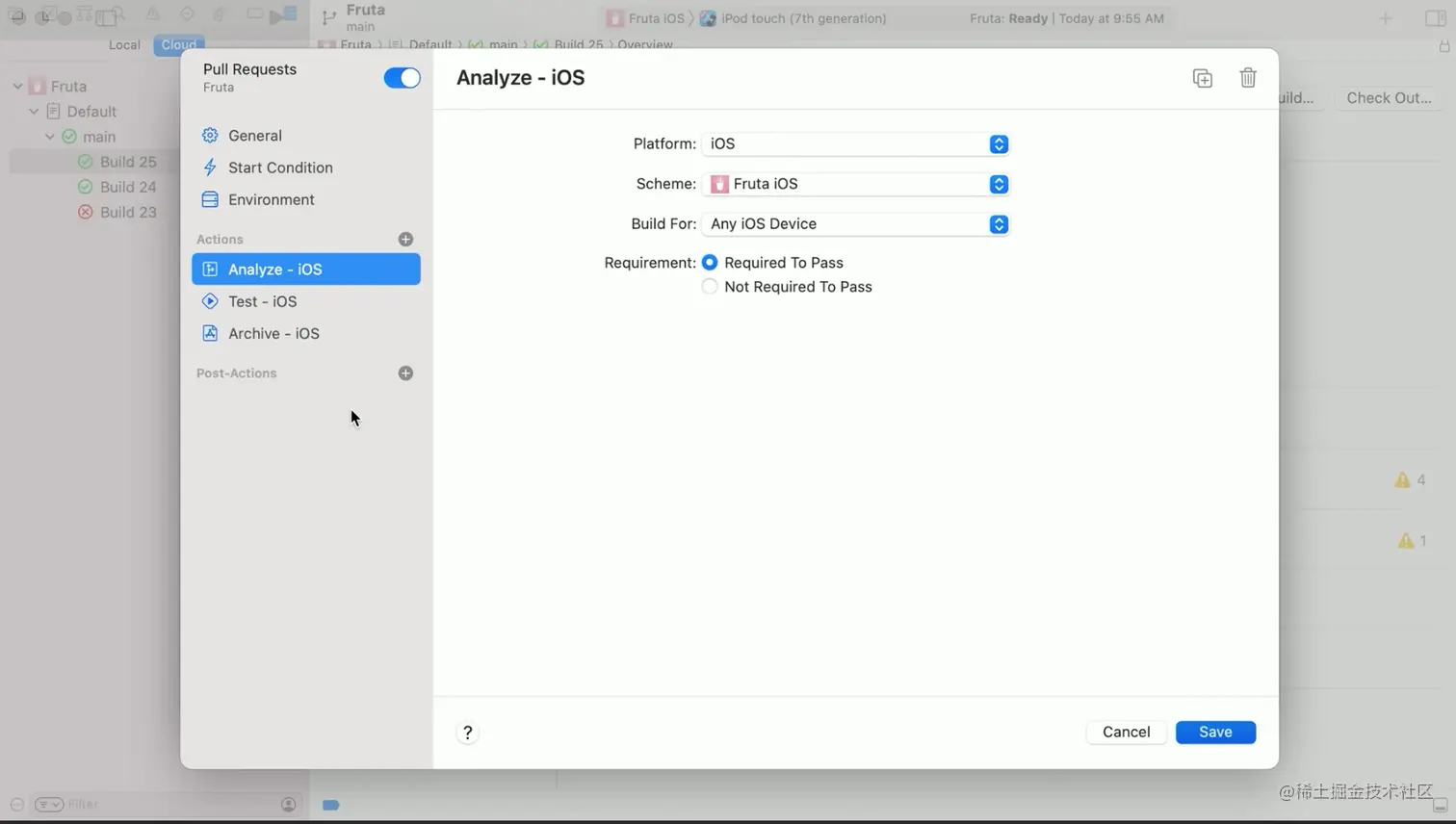Click the Check Out... button
The image size is (1456, 824).
(x=1389, y=98)
